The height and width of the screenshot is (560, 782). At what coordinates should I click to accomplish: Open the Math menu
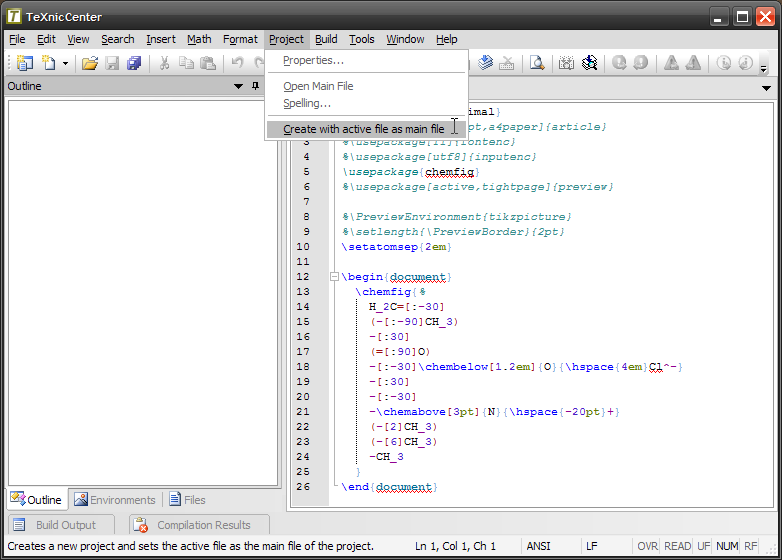click(x=199, y=39)
